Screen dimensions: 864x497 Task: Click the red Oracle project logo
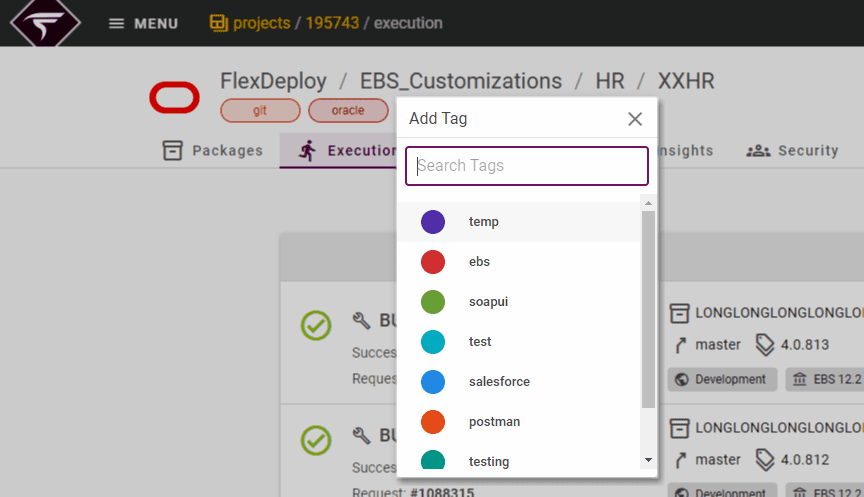point(175,98)
